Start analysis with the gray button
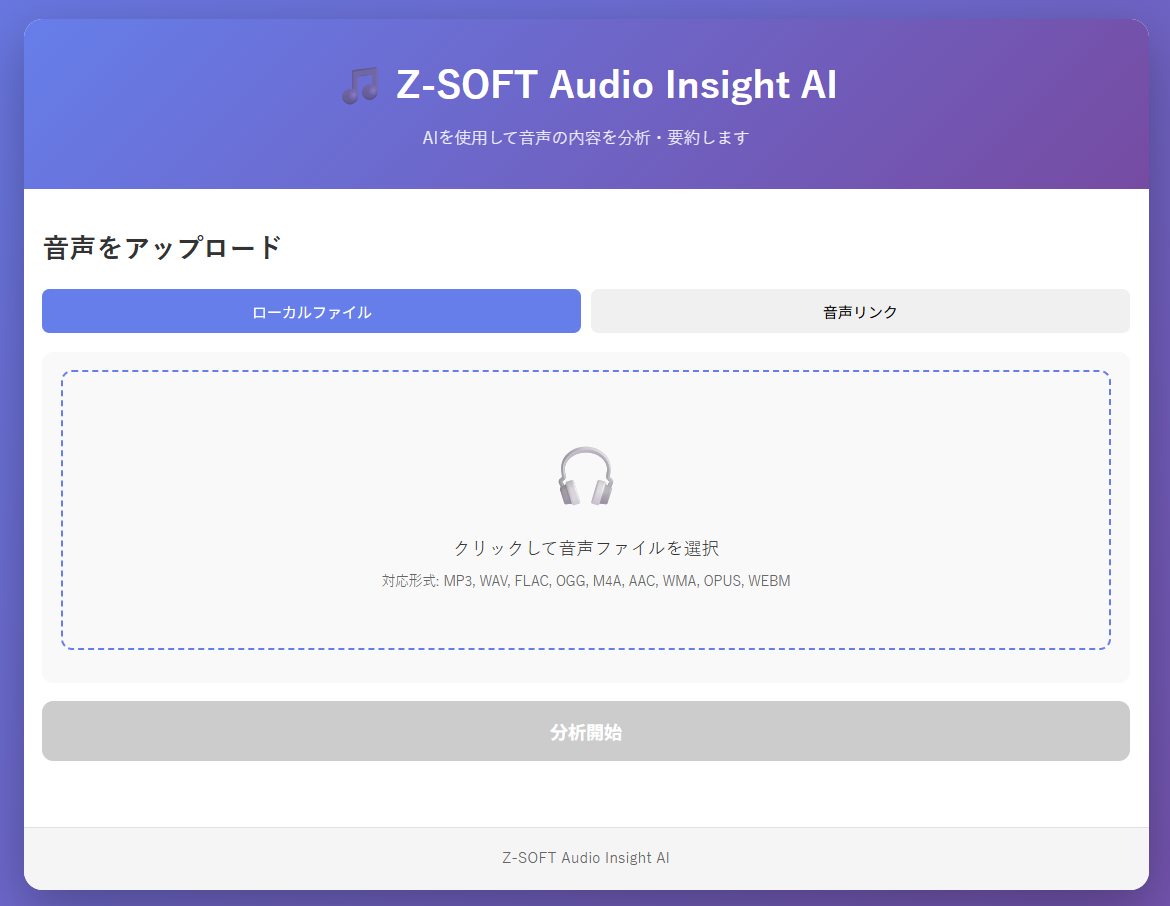Image resolution: width=1170 pixels, height=906 pixels. [x=585, y=731]
